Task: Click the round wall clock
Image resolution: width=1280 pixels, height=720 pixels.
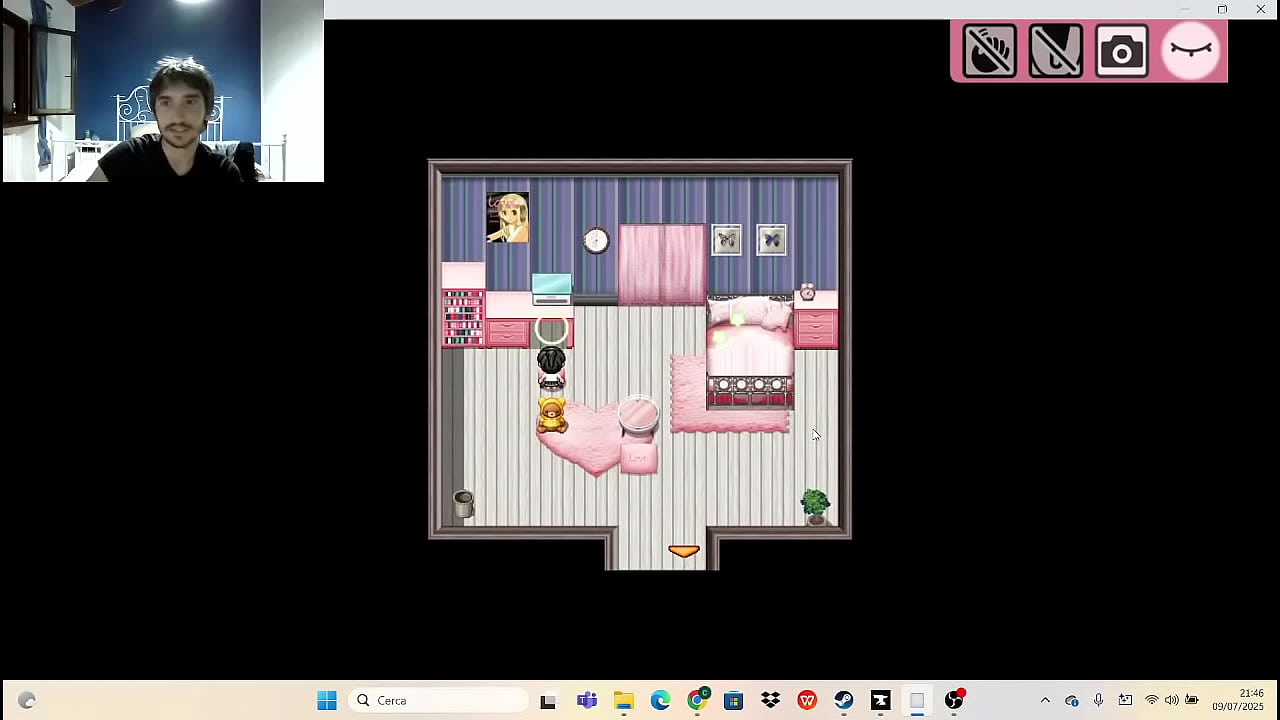Action: pos(596,240)
